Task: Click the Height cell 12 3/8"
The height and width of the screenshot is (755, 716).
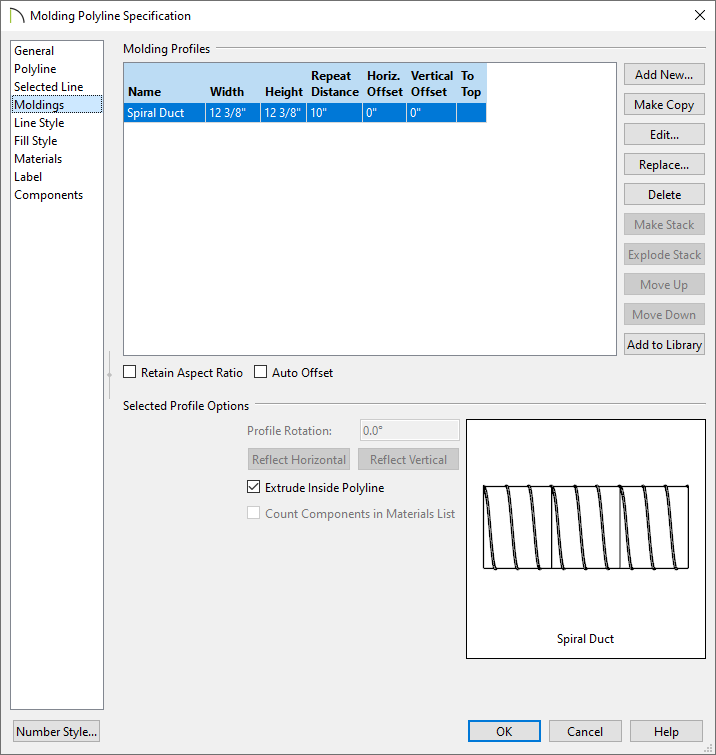Action: tap(284, 113)
